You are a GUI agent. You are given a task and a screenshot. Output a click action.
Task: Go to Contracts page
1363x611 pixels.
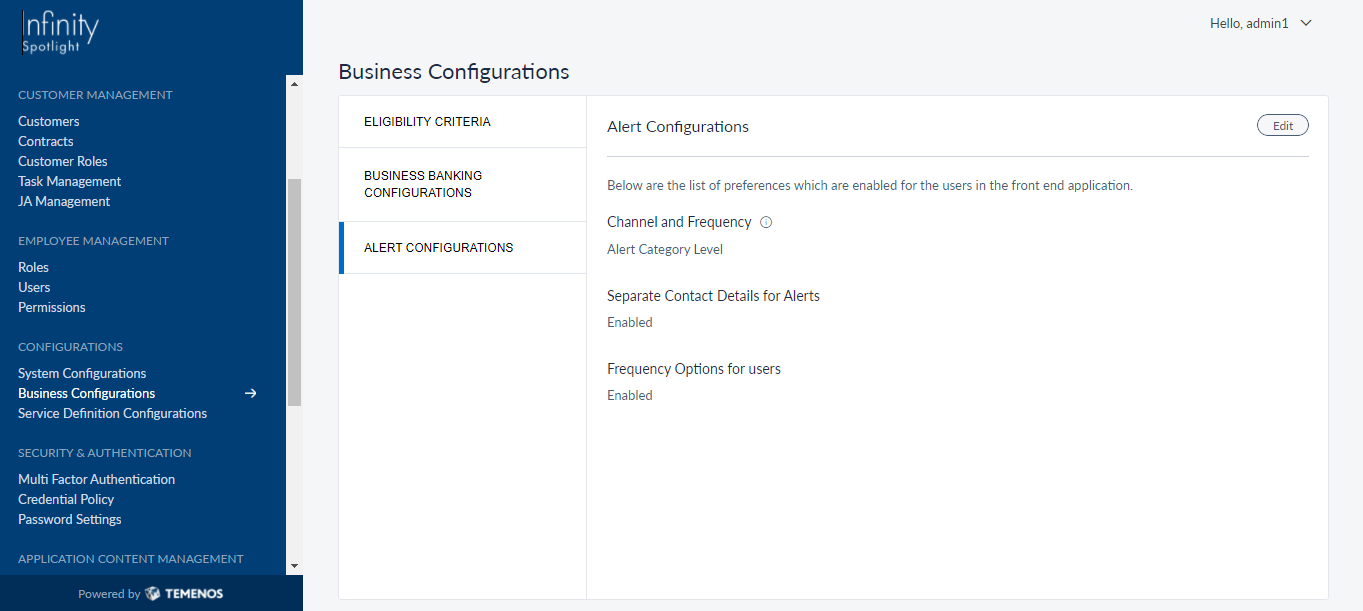46,141
